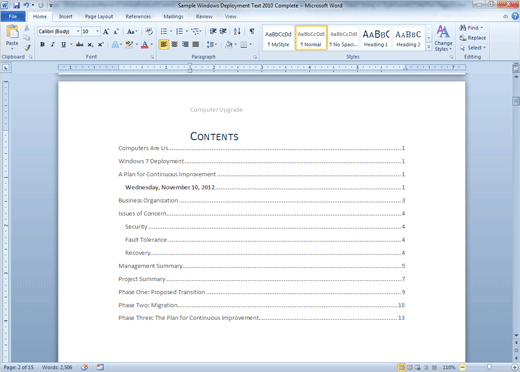Apply strikethrough formatting

[80, 44]
